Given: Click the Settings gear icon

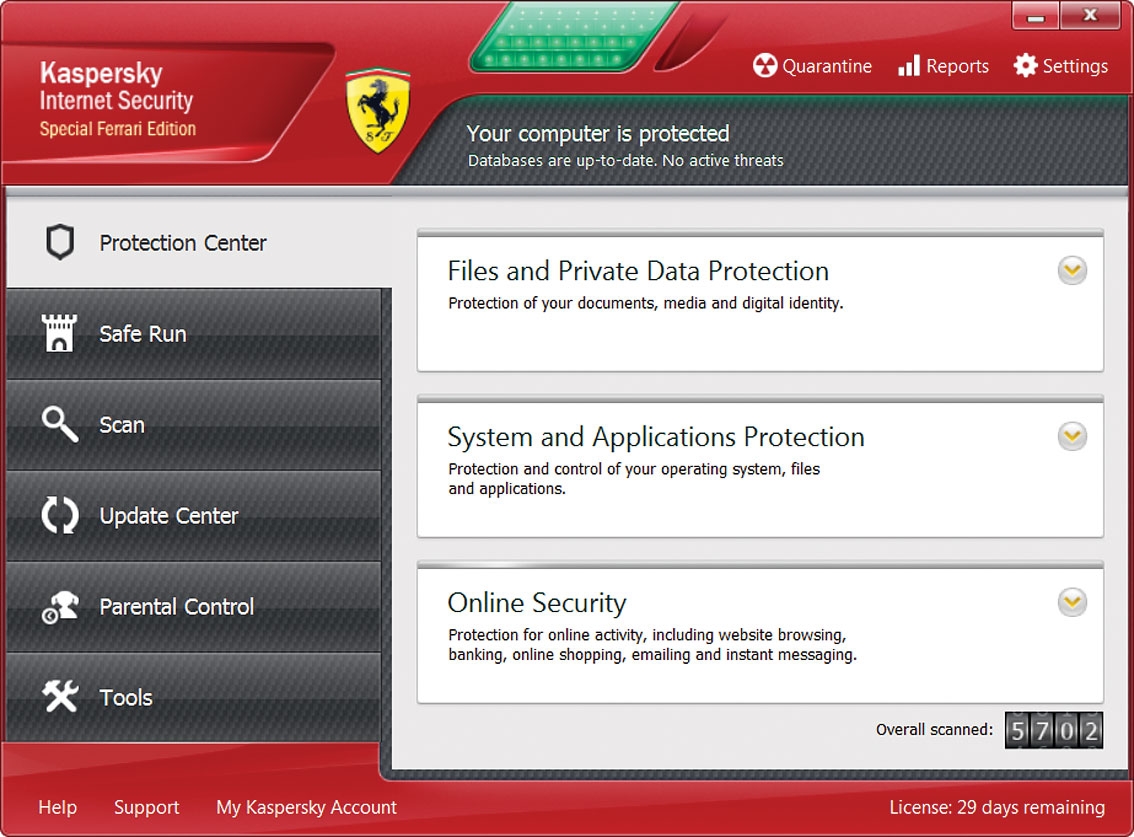Looking at the screenshot, I should [x=1025, y=66].
